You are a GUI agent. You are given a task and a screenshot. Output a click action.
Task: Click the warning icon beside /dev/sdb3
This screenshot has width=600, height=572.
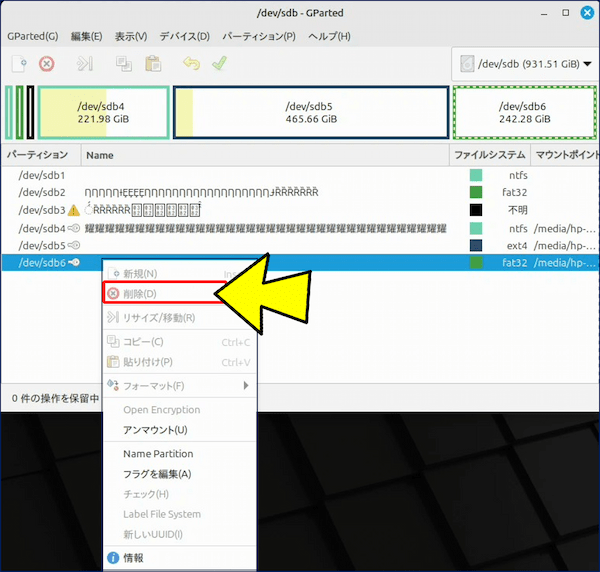coord(73,211)
